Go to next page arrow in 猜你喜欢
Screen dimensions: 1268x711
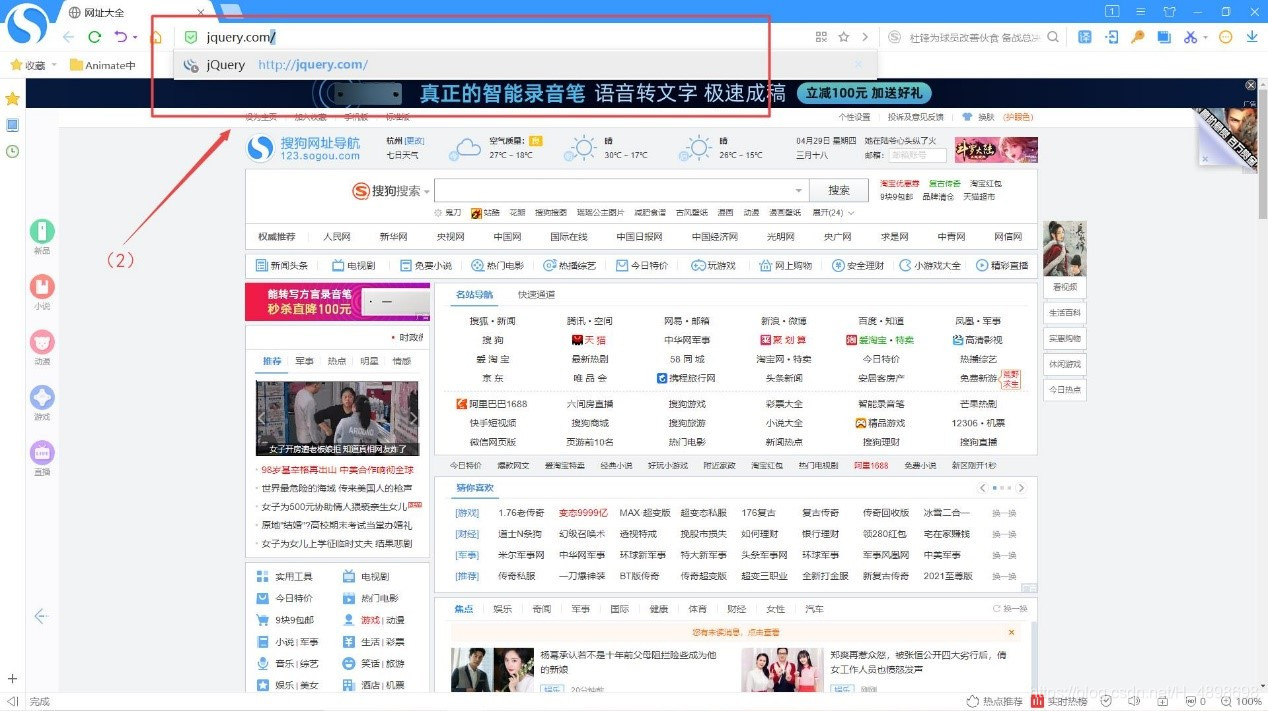click(1021, 488)
